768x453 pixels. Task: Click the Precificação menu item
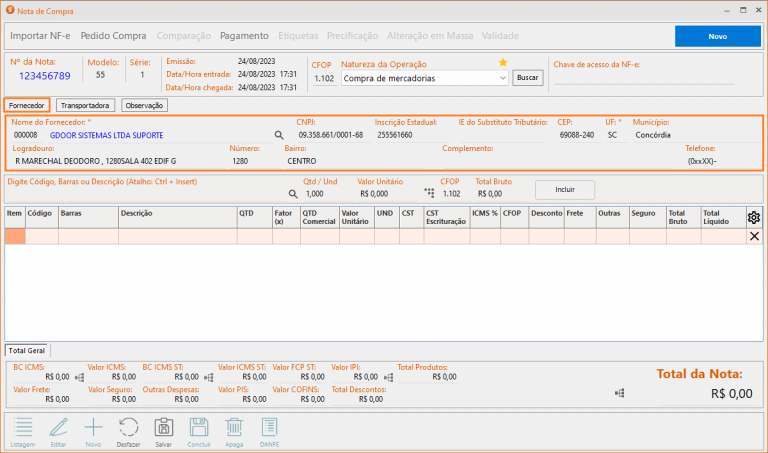pos(352,36)
